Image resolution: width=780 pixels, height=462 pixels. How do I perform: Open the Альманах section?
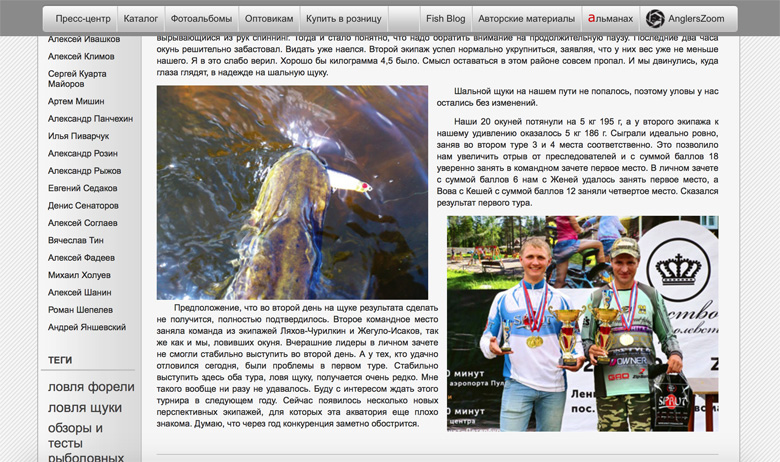click(x=610, y=19)
